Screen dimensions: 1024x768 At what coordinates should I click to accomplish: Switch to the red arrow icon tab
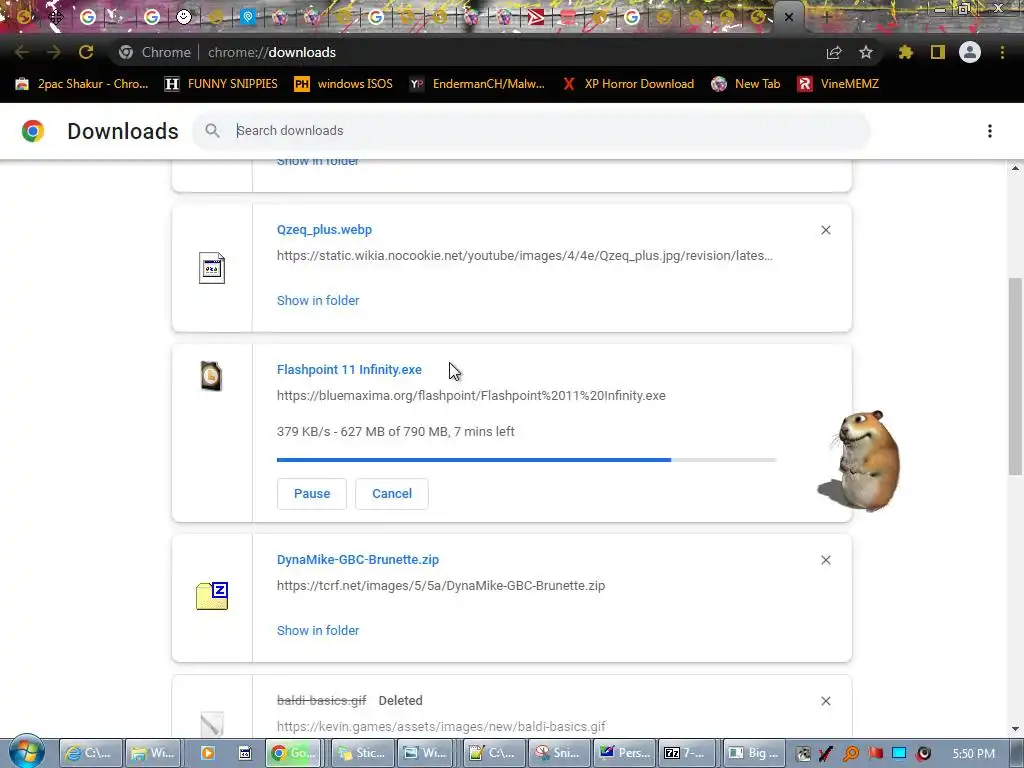click(536, 17)
